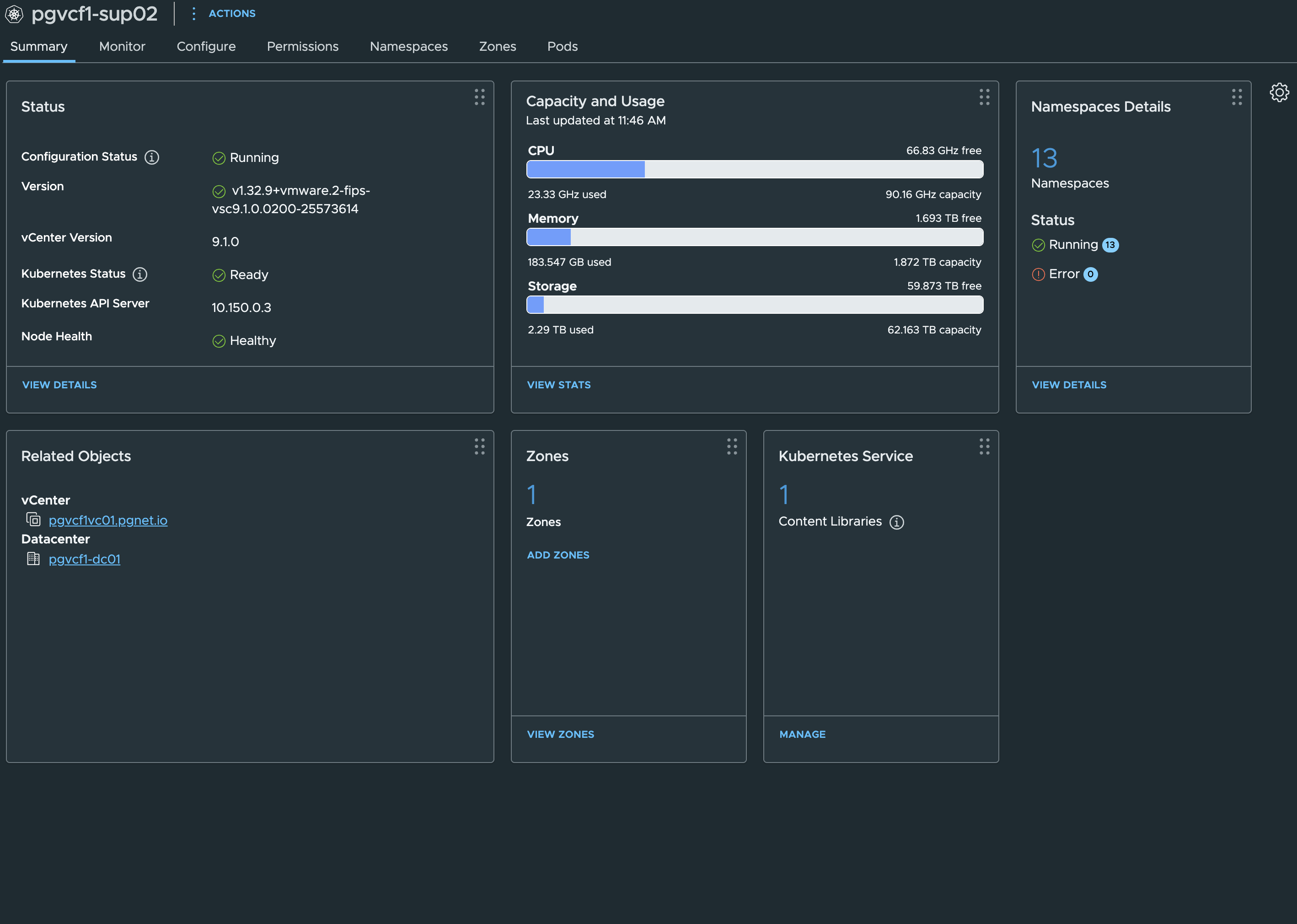This screenshot has height=924, width=1297.
Task: Open the ACTIONS menu
Action: click(231, 13)
